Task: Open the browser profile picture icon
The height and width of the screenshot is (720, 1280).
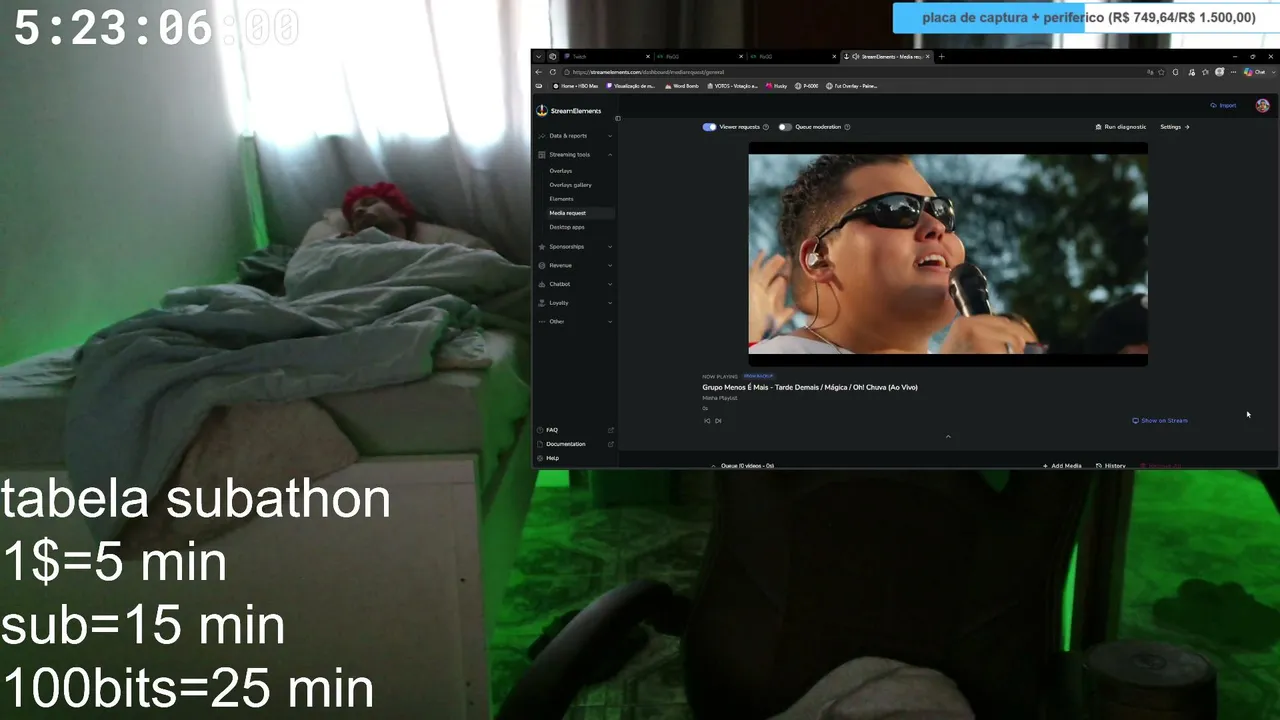Action: coord(1220,72)
